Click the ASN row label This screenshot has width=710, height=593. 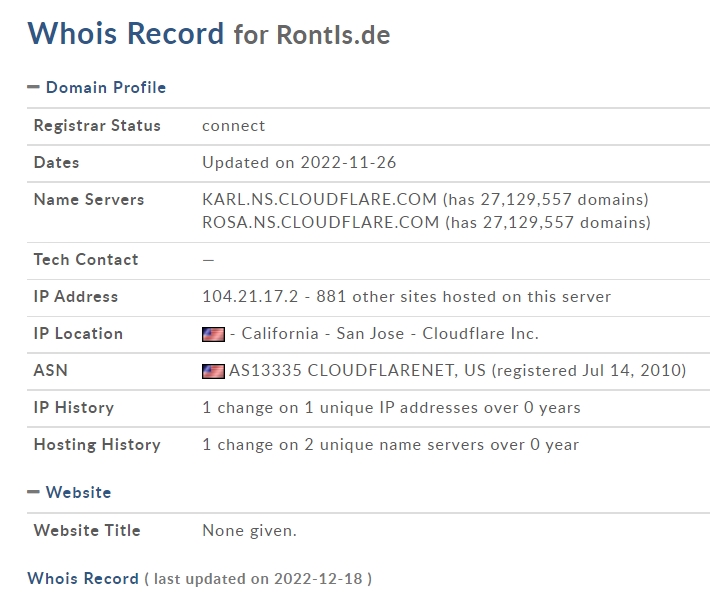coord(51,370)
